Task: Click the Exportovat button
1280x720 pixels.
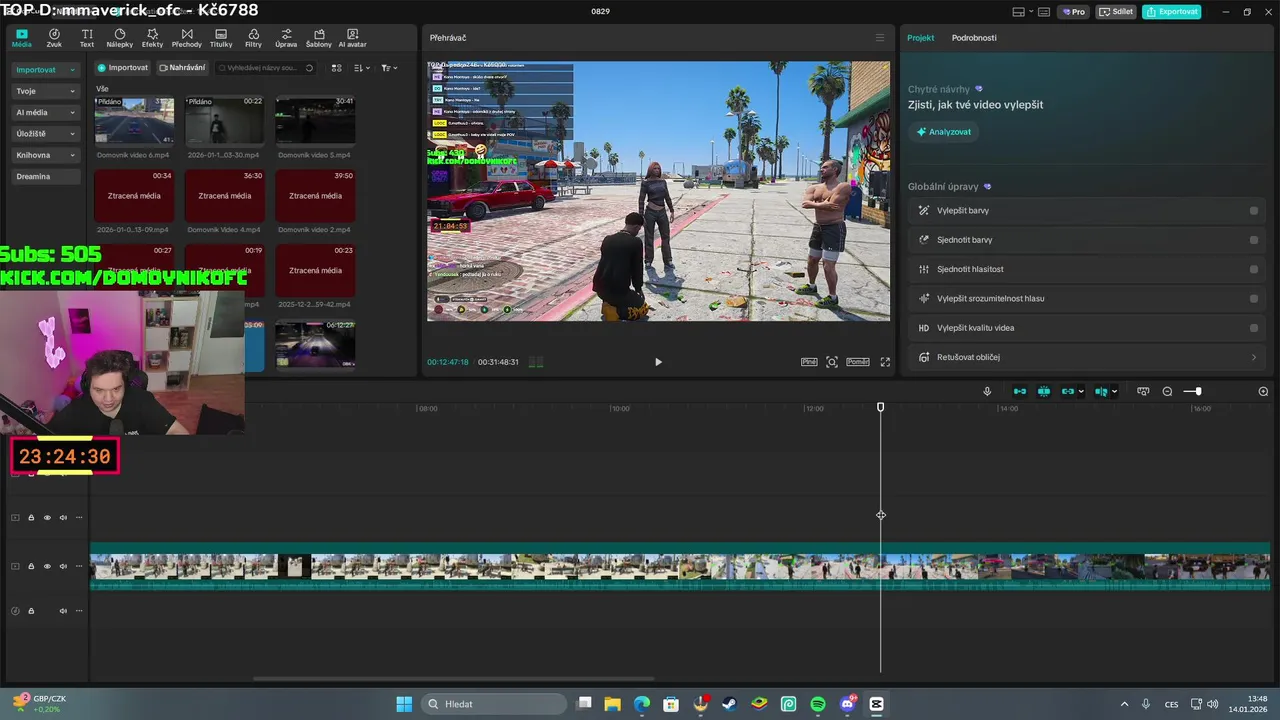Action: [1172, 12]
